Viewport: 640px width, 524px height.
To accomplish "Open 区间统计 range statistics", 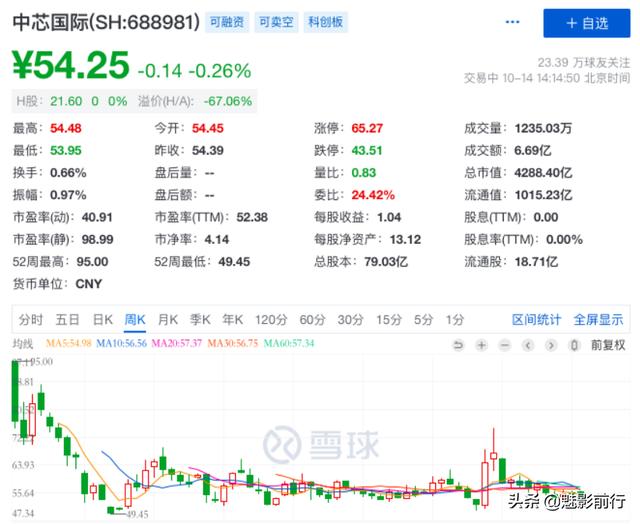I will [x=536, y=320].
